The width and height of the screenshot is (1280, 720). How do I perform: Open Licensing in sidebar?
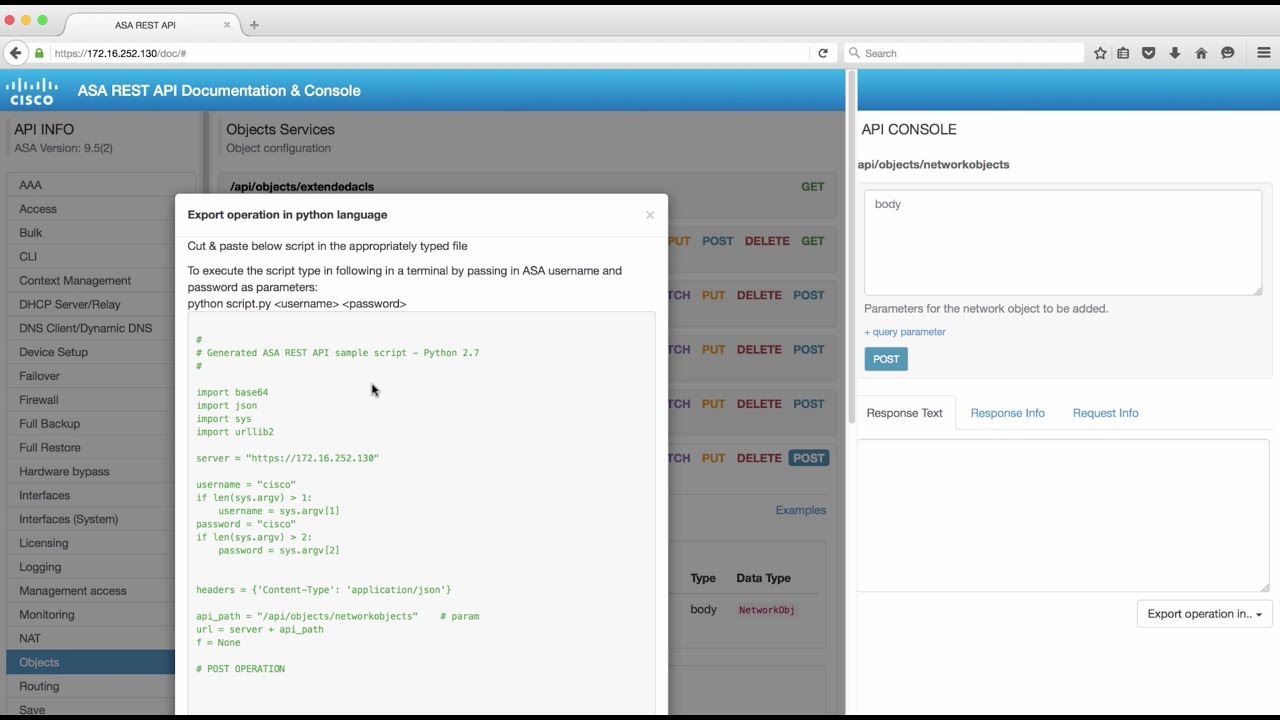pos(90,543)
